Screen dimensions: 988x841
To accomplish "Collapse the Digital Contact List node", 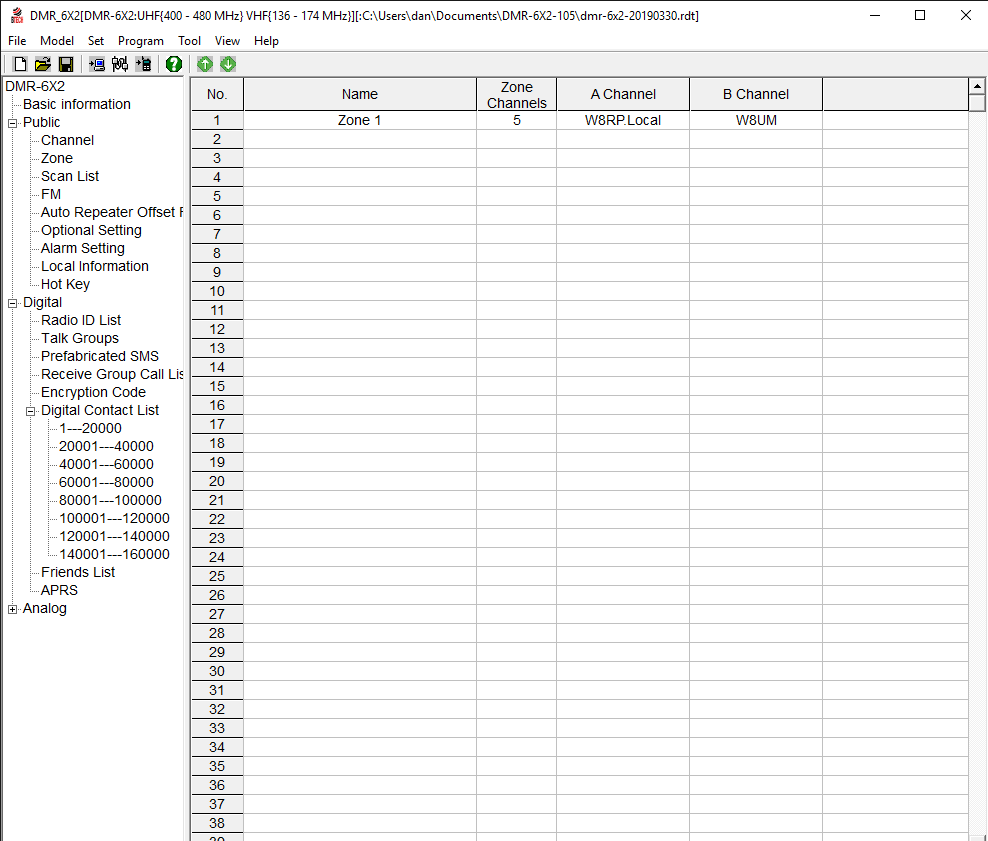I will 31,411.
